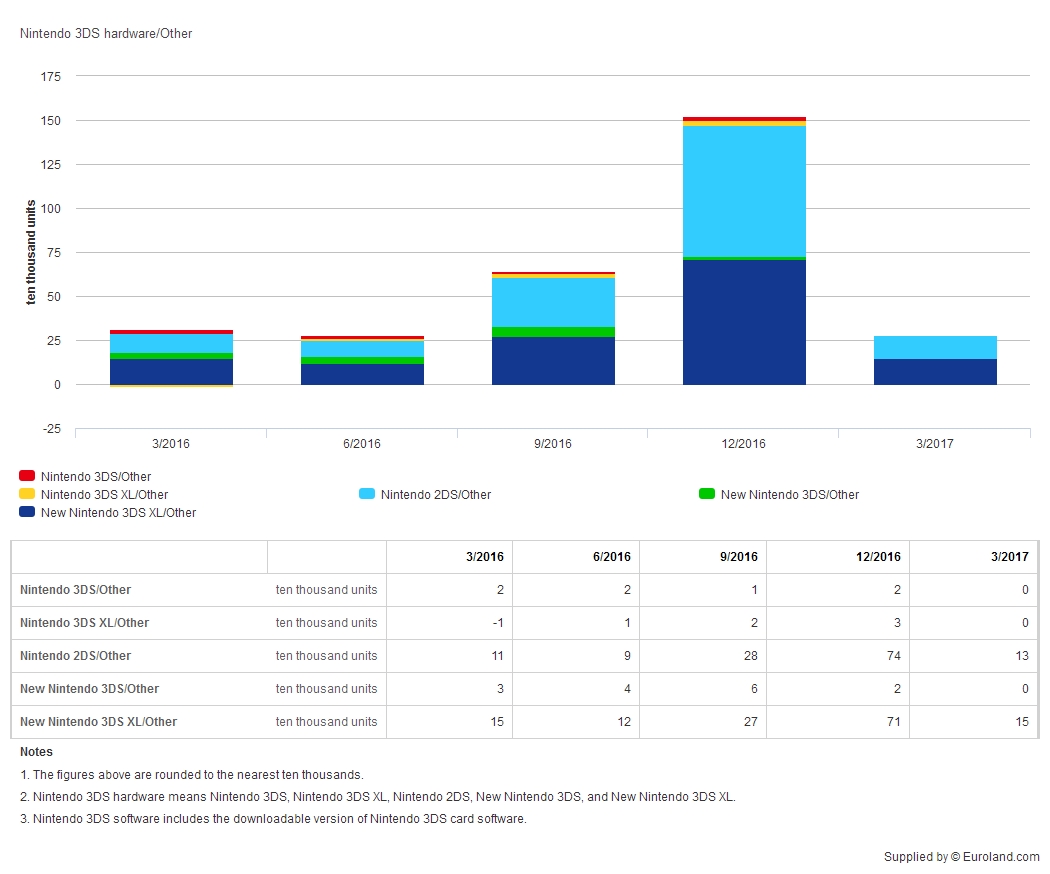Select the dark blue bar segment for 6/2016
This screenshot has height=874, width=1050.
coord(362,374)
